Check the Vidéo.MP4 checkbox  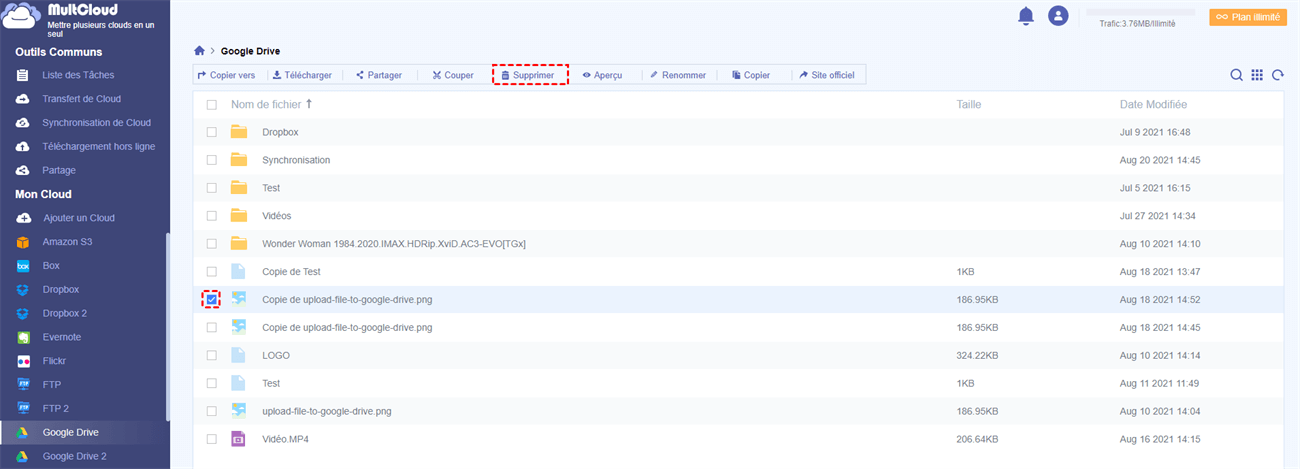click(x=211, y=439)
